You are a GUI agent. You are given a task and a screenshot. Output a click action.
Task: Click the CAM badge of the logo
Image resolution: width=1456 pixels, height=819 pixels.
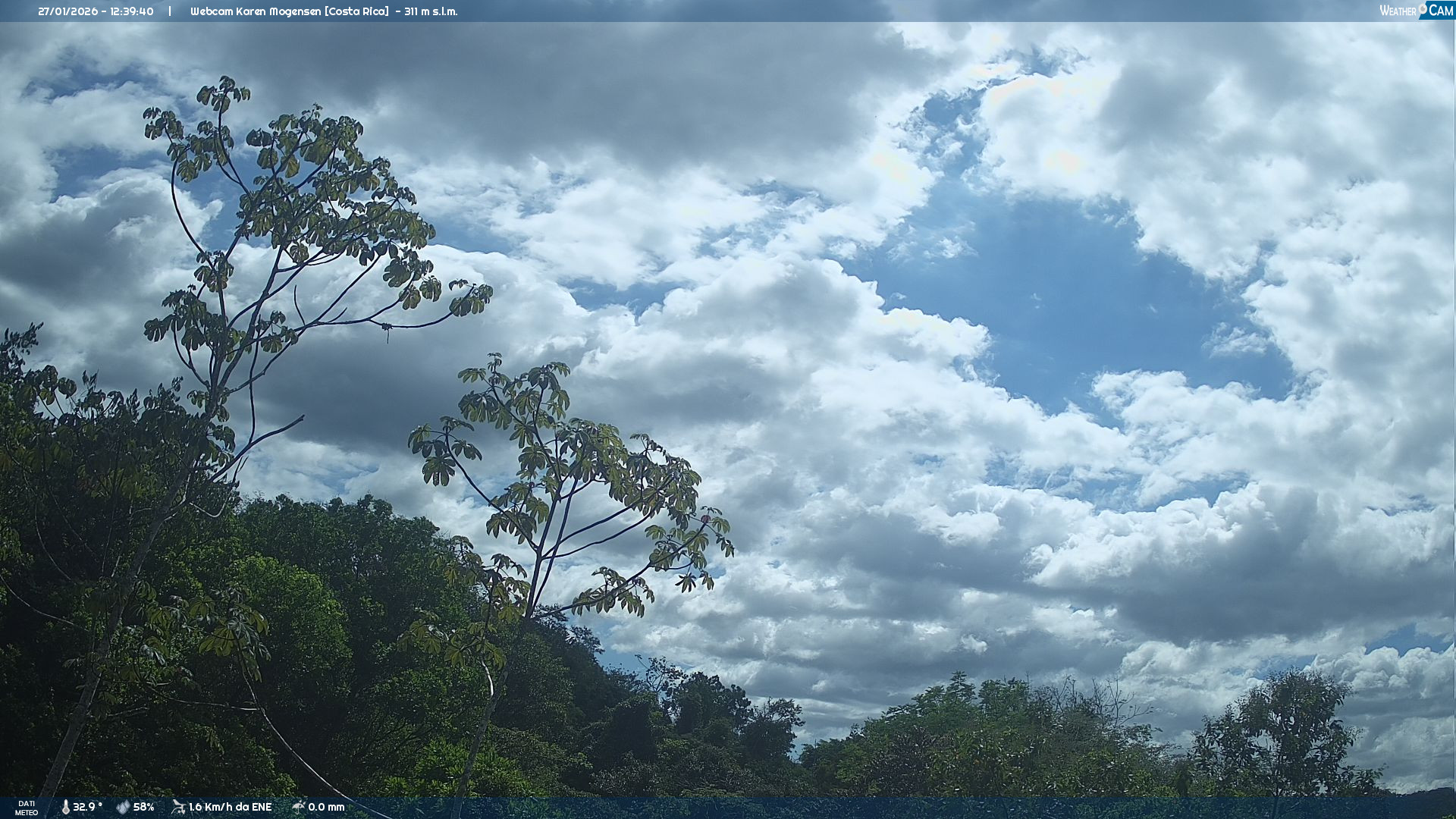click(x=1440, y=11)
